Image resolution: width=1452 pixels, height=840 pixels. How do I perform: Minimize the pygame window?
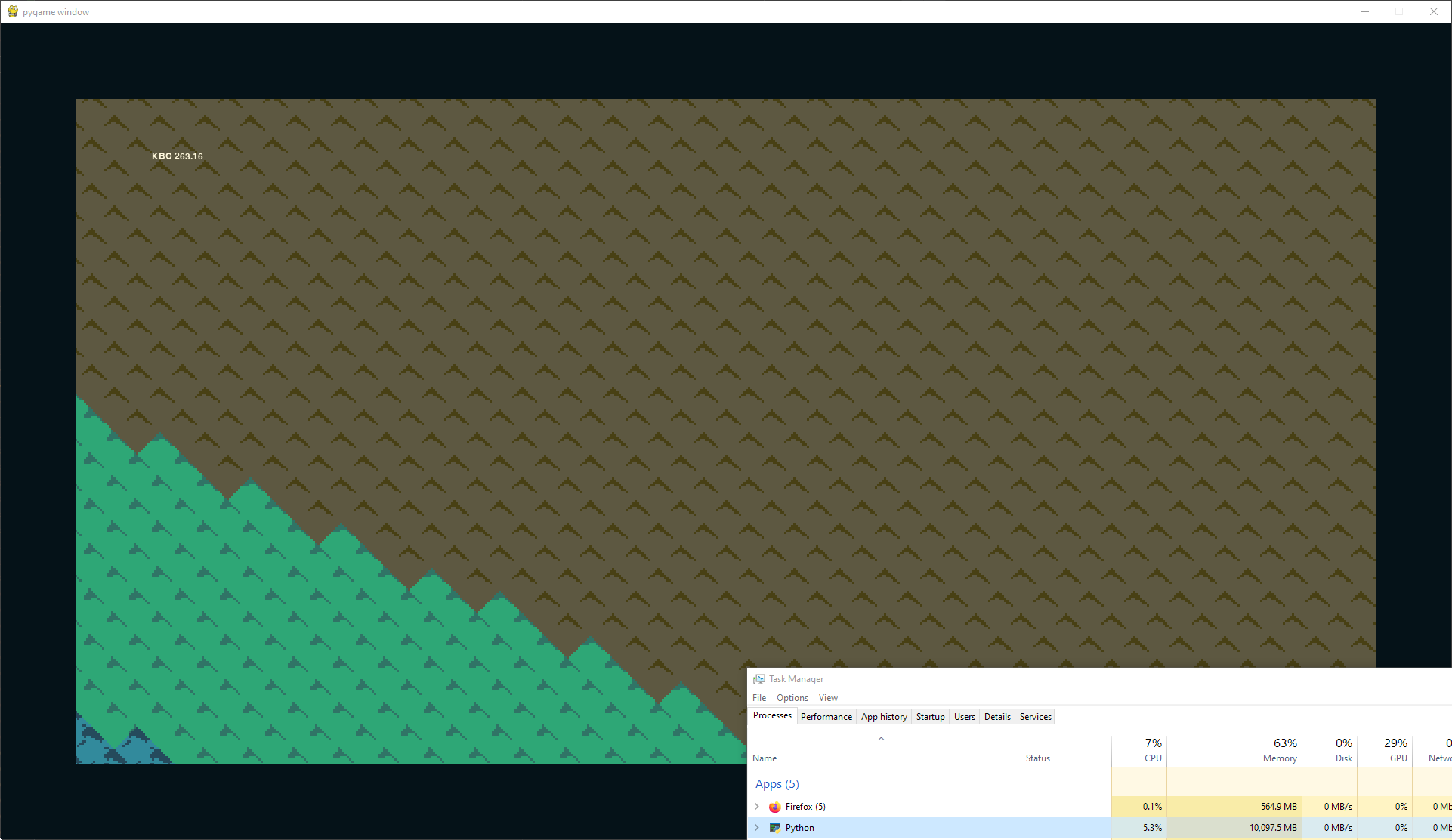1364,11
